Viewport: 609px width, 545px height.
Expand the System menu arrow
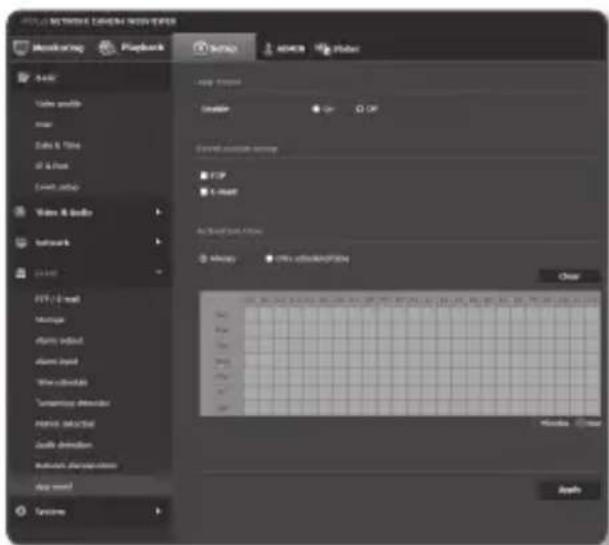point(158,511)
